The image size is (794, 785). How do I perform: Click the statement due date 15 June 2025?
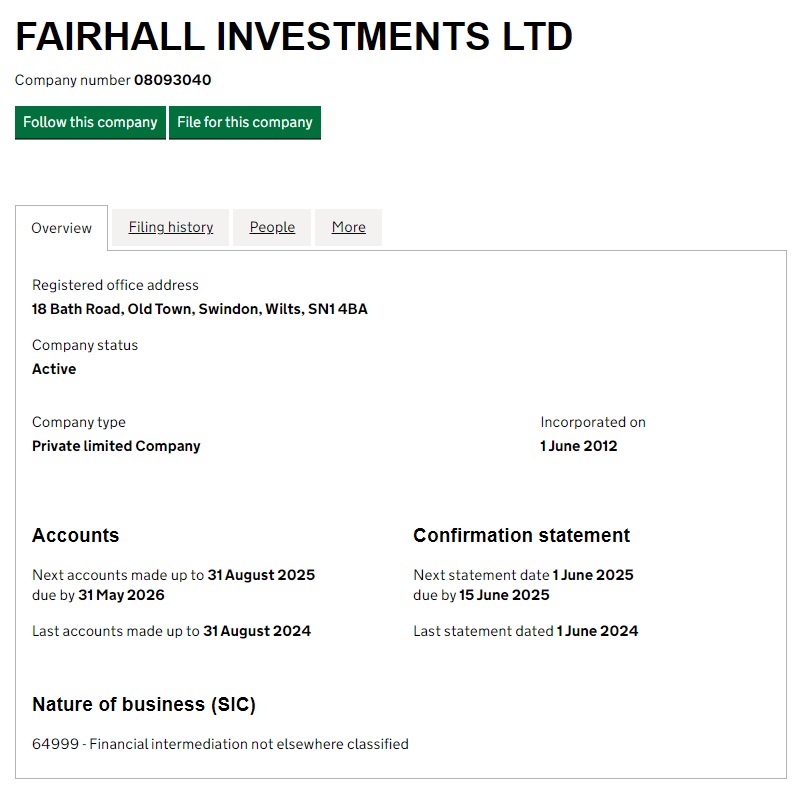tap(504, 595)
